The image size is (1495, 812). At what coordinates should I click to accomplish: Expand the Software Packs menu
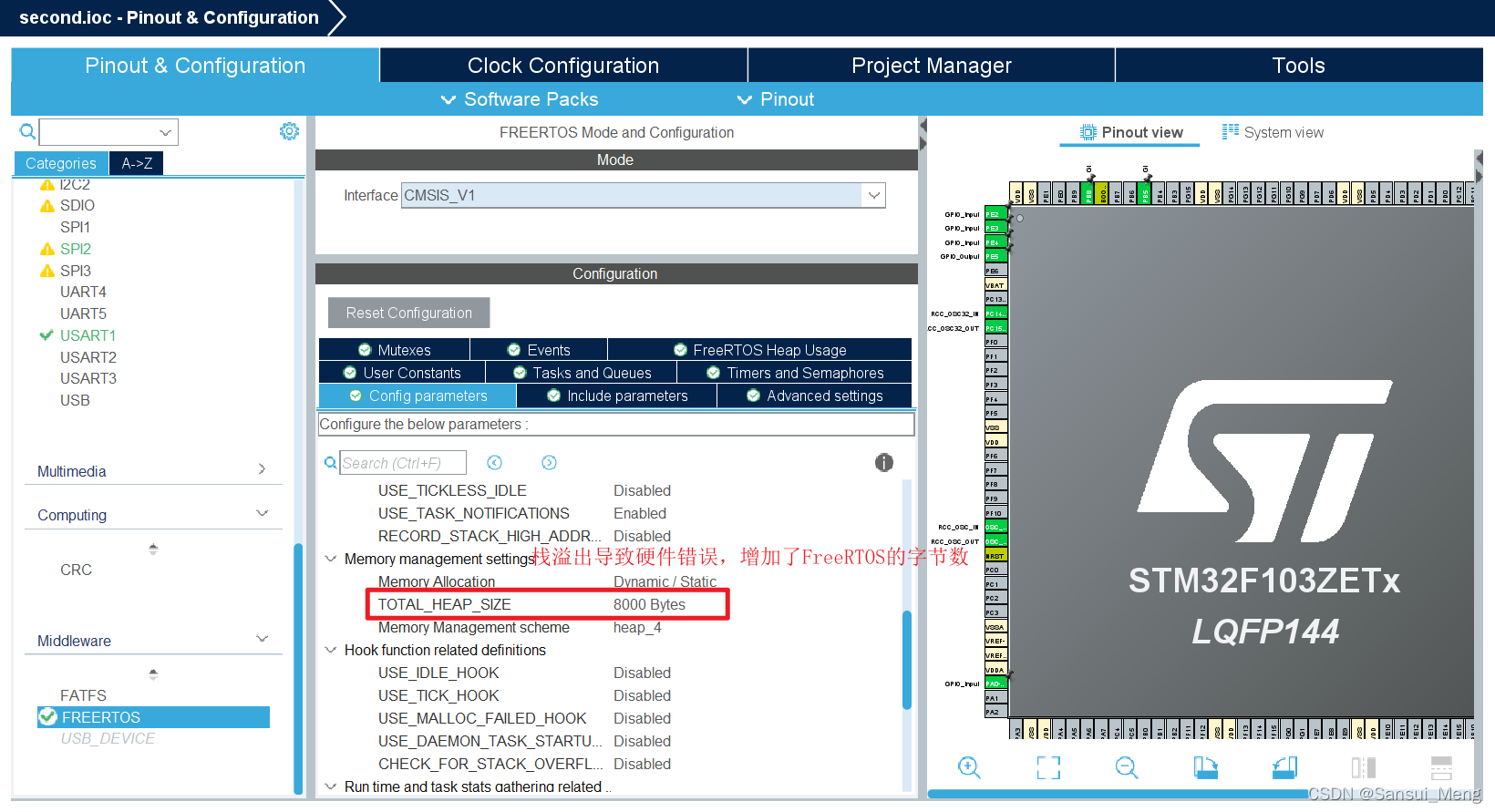[520, 99]
